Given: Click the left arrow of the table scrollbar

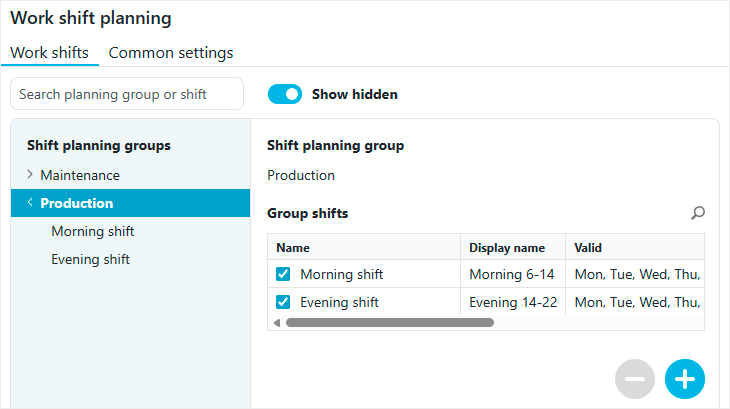Looking at the screenshot, I should pyautogui.click(x=276, y=323).
